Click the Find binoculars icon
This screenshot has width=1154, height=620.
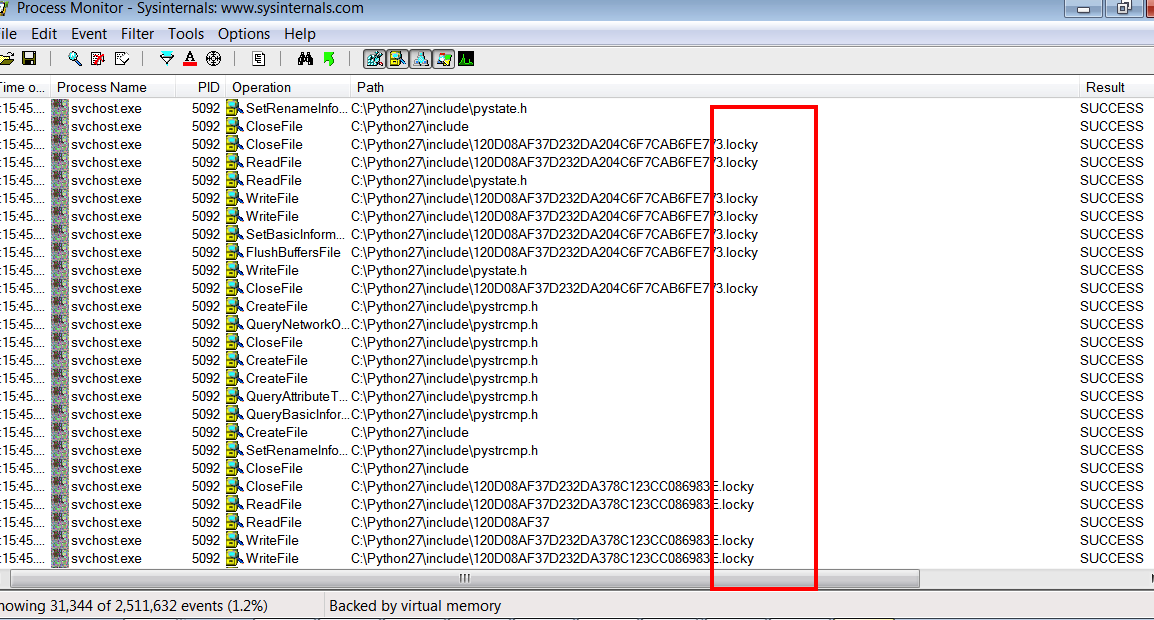tap(306, 59)
